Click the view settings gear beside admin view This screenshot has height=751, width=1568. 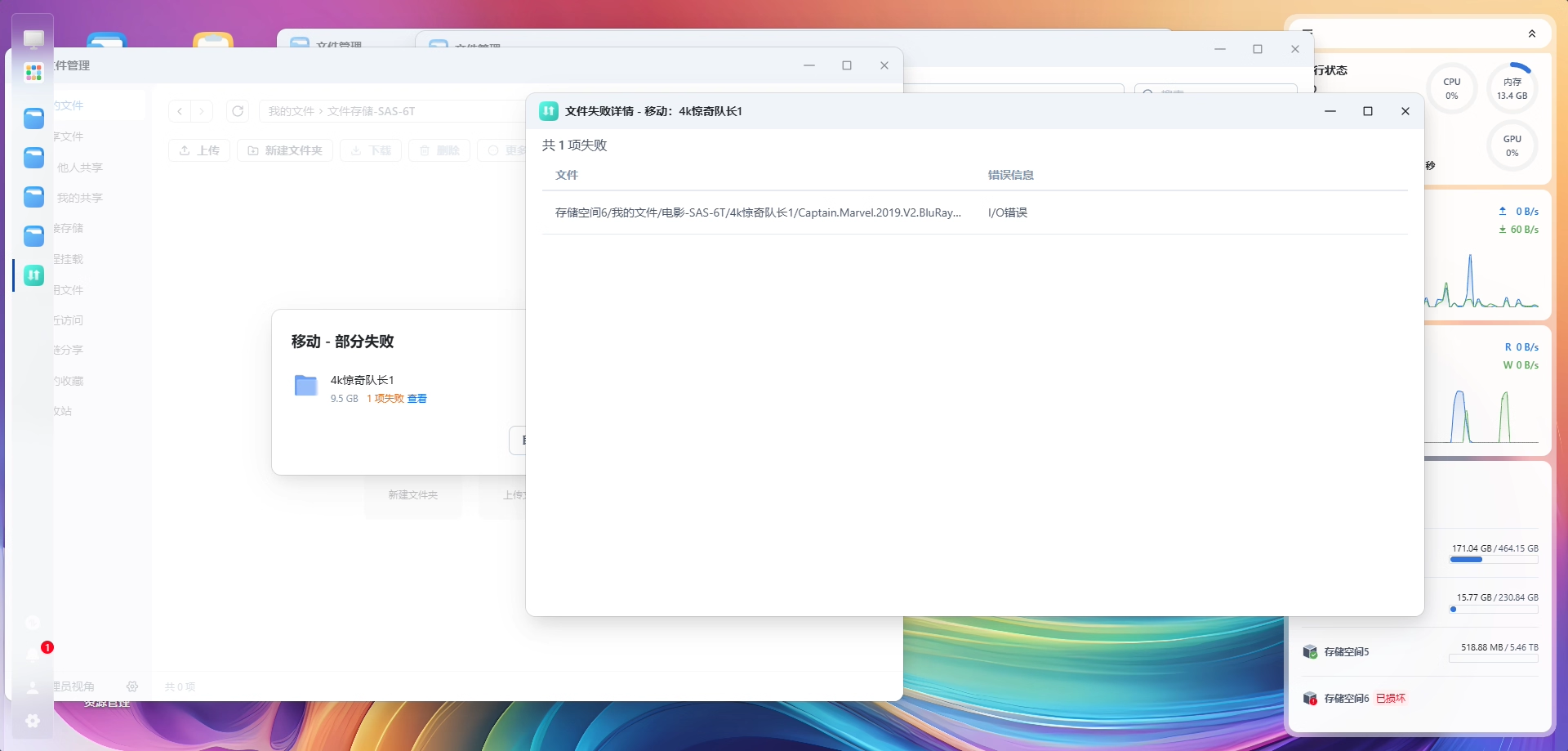pyautogui.click(x=132, y=686)
